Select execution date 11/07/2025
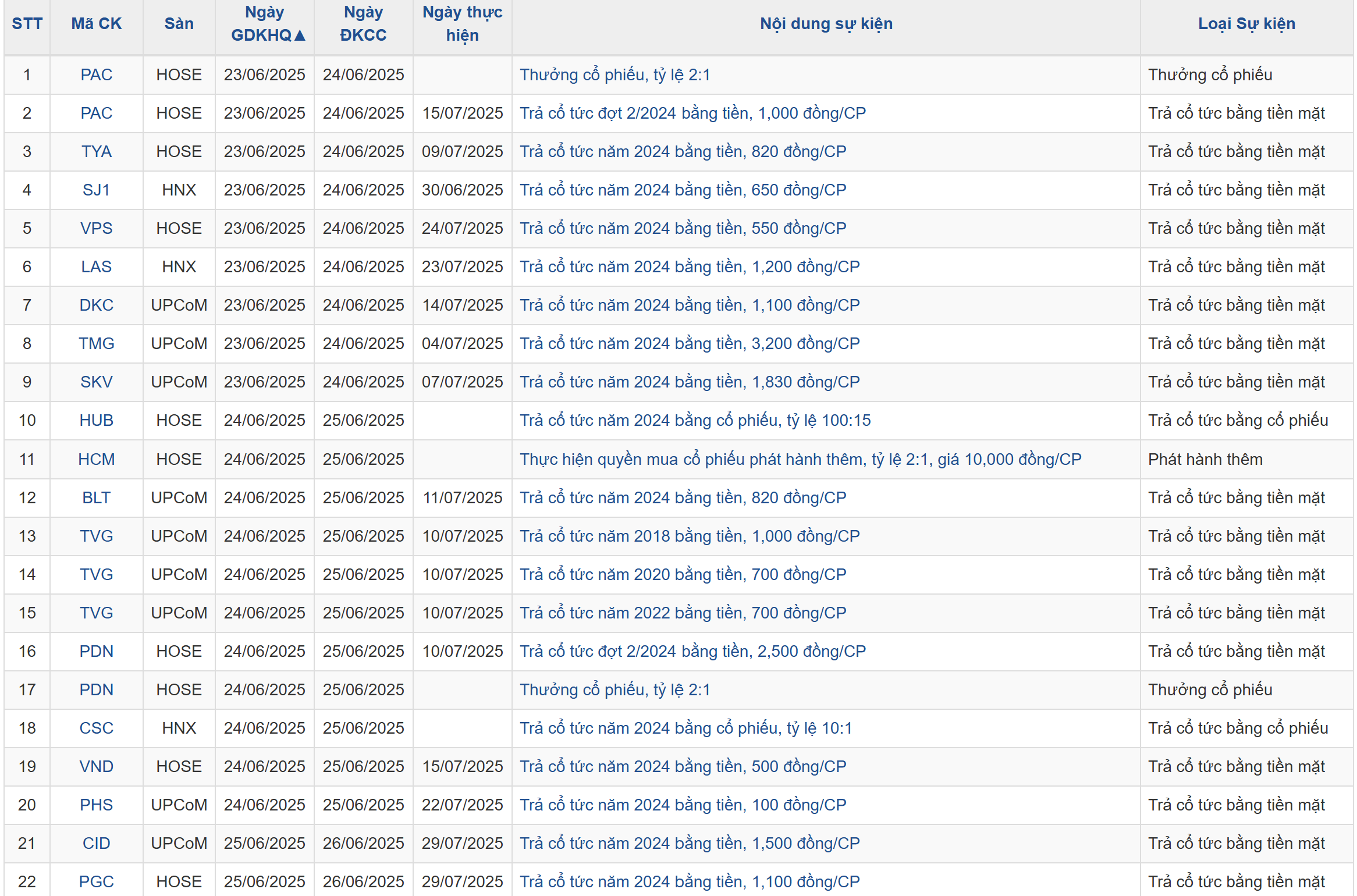 [x=463, y=498]
